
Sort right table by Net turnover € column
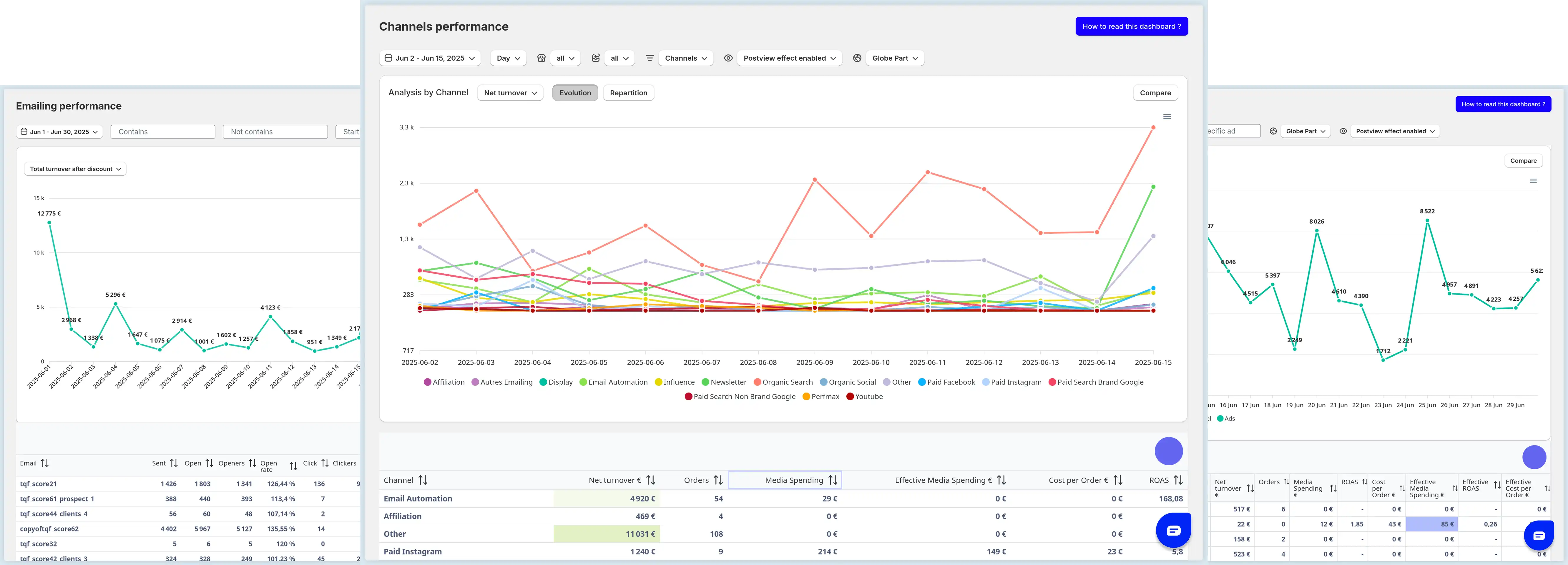(x=1250, y=489)
